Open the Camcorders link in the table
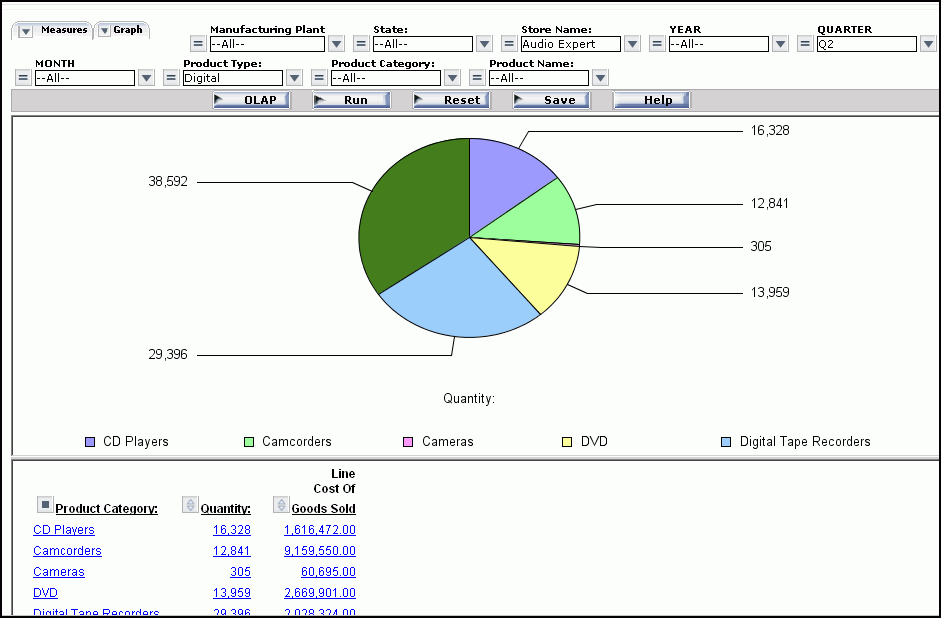 coord(67,551)
